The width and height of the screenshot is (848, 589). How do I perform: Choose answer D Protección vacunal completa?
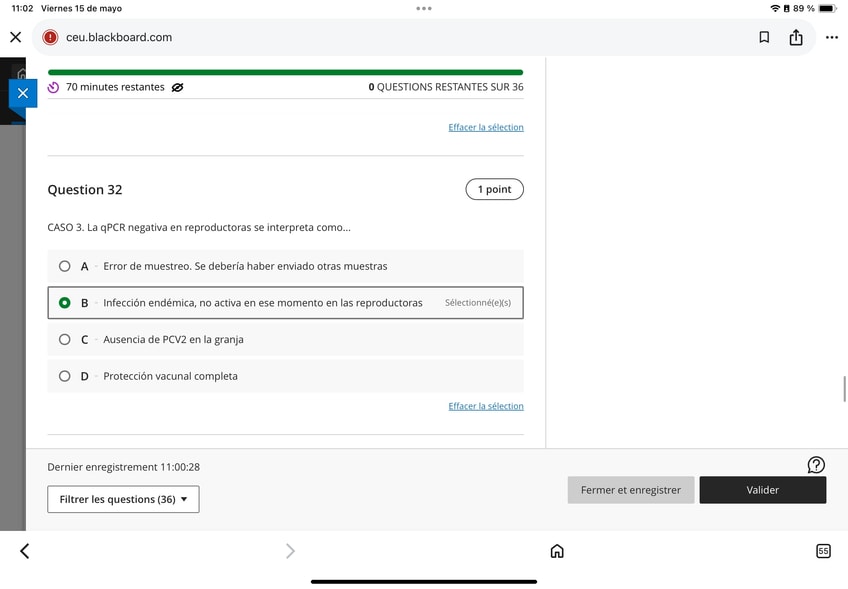point(286,376)
